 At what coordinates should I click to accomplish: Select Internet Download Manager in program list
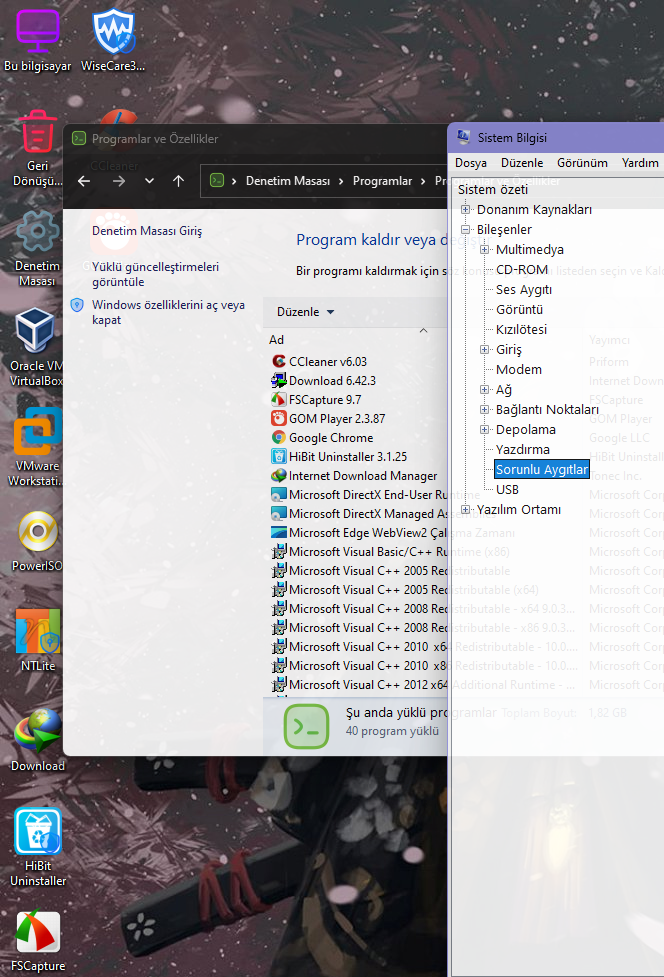[354, 476]
